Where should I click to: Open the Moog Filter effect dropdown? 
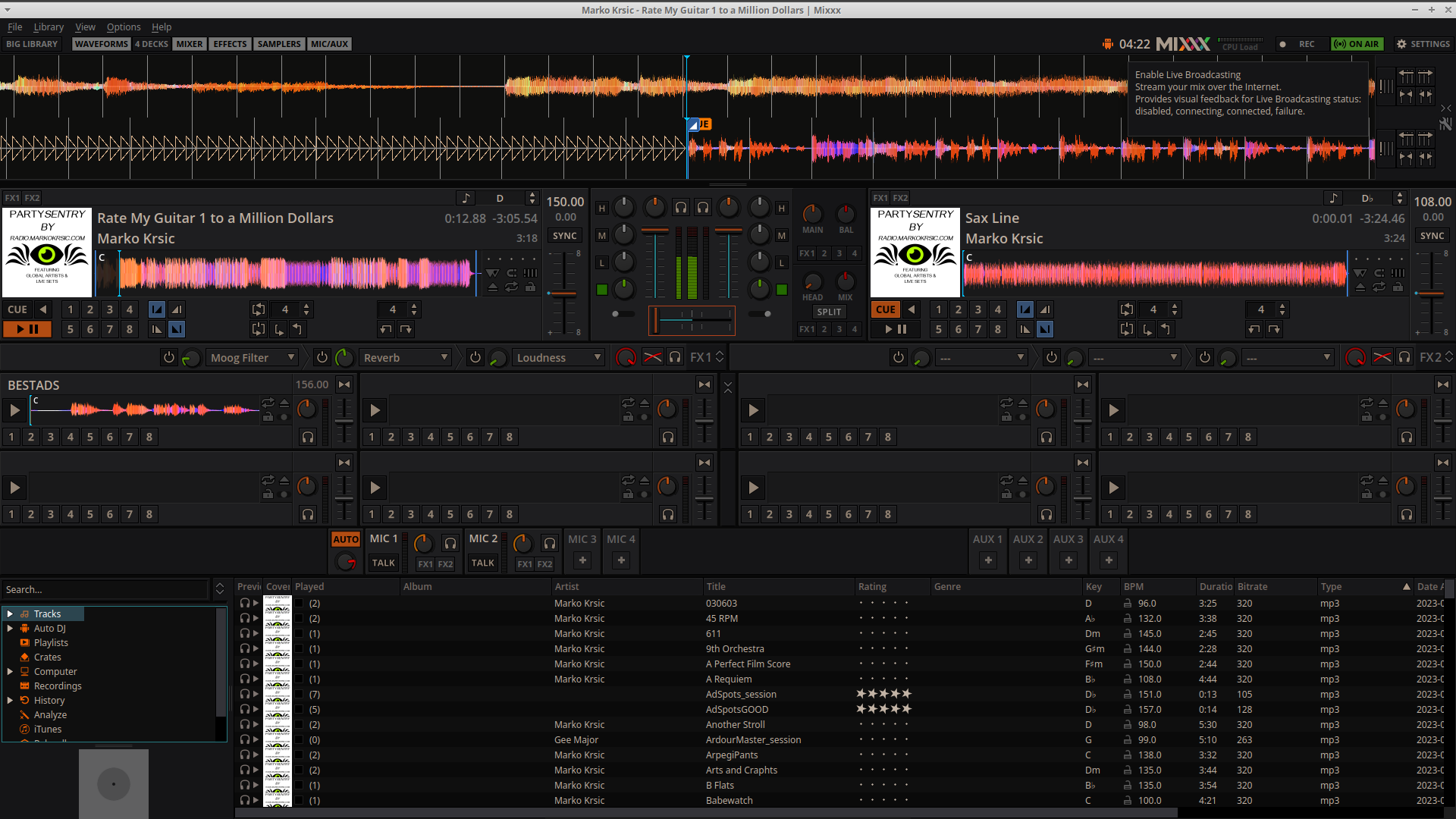tap(253, 357)
